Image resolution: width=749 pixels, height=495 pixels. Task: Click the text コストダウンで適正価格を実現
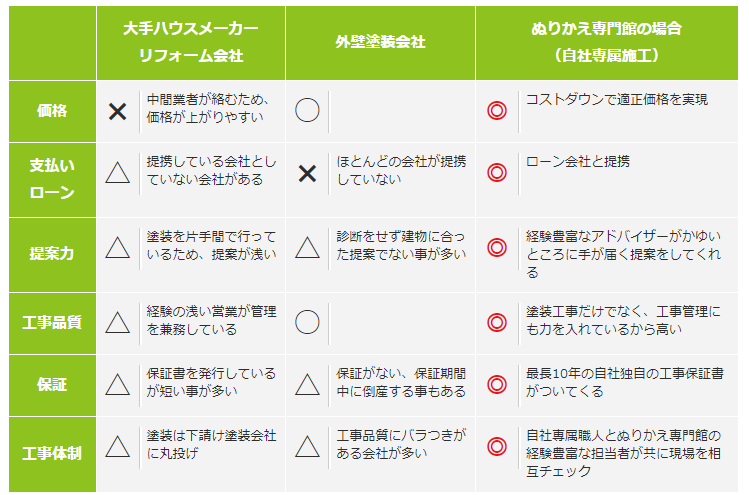[x=617, y=100]
